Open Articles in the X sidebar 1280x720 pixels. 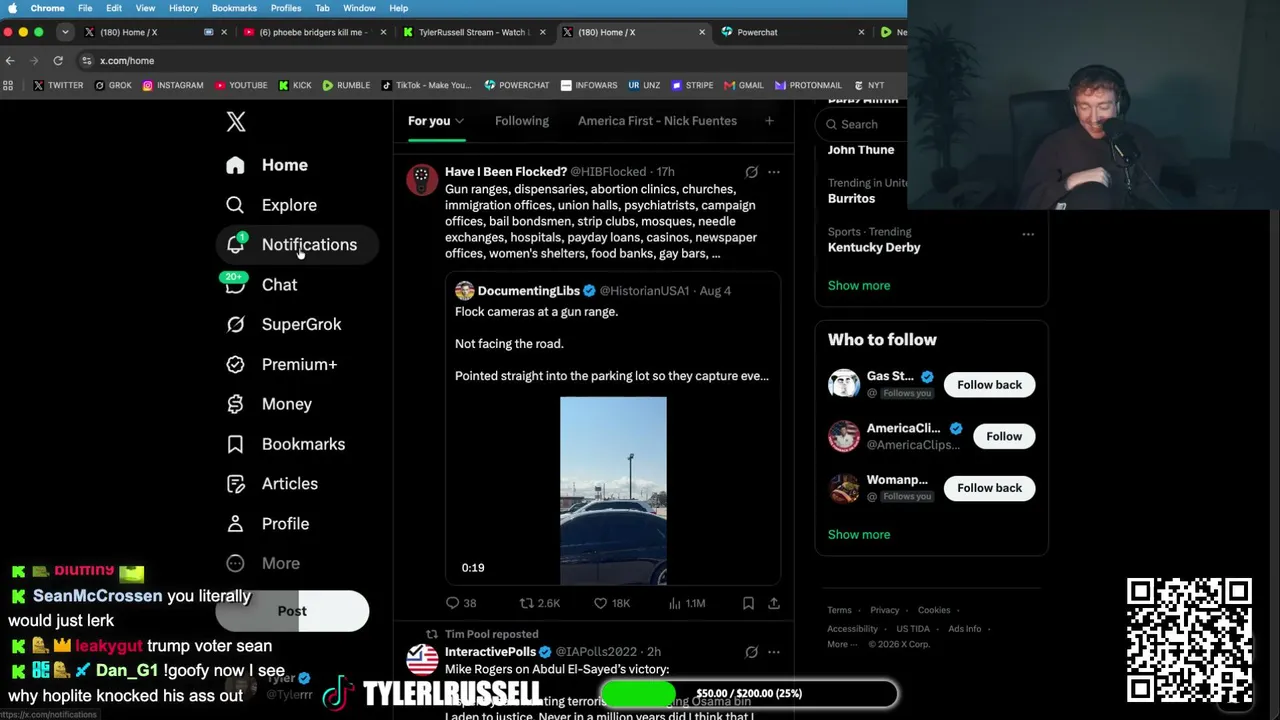(272, 484)
